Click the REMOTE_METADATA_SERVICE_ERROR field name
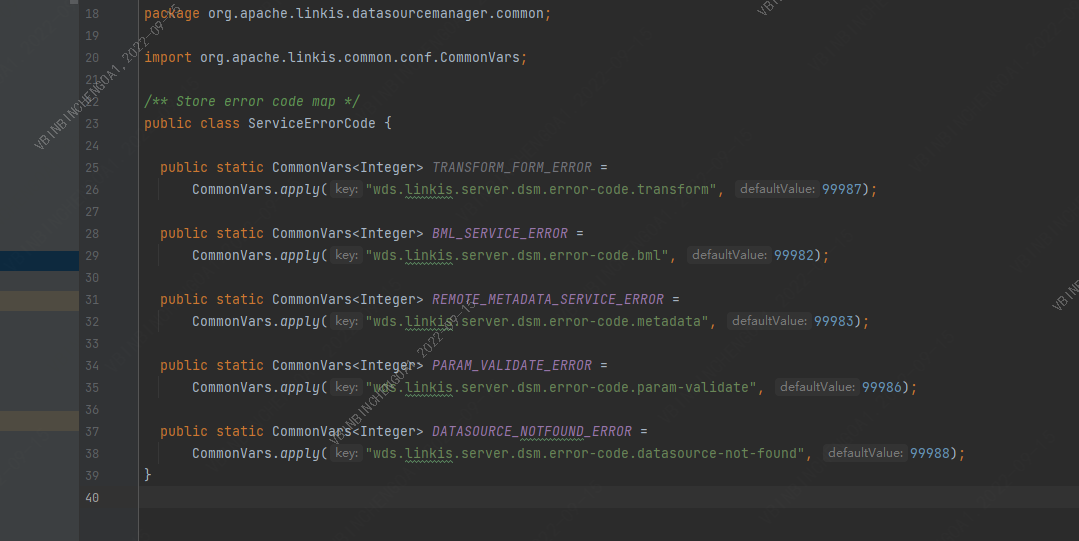1079x541 pixels. [x=548, y=300]
